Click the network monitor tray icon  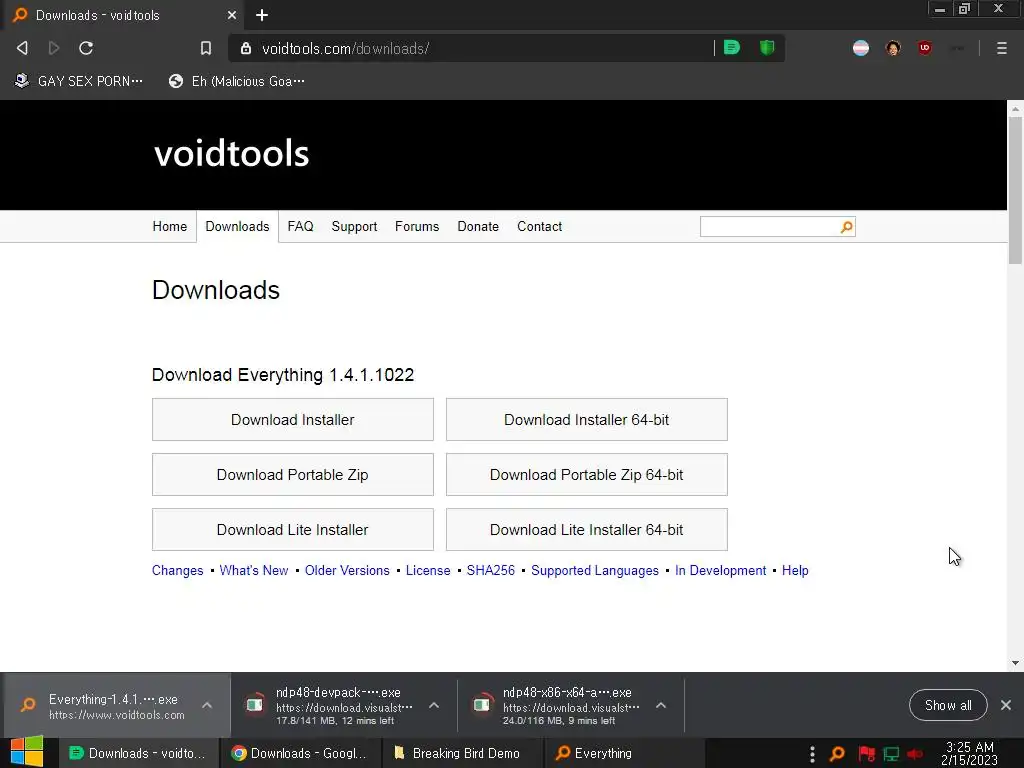point(891,754)
